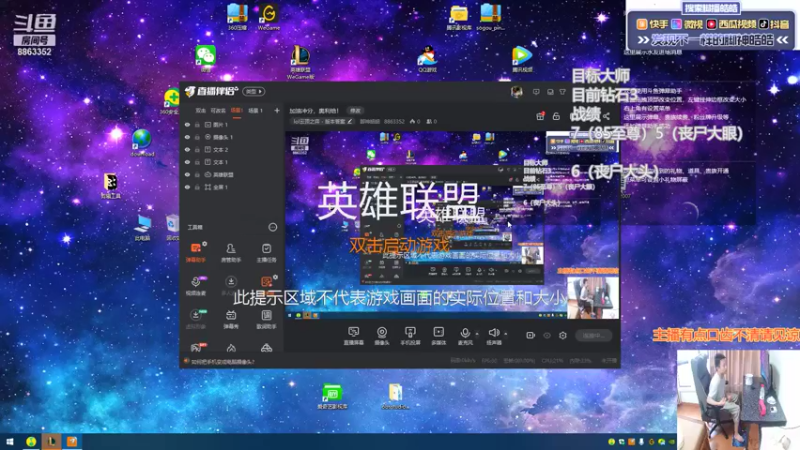This screenshot has width=800, height=450.
Task: Click the 直播屏幕 screen capture source button
Action: pos(353,336)
